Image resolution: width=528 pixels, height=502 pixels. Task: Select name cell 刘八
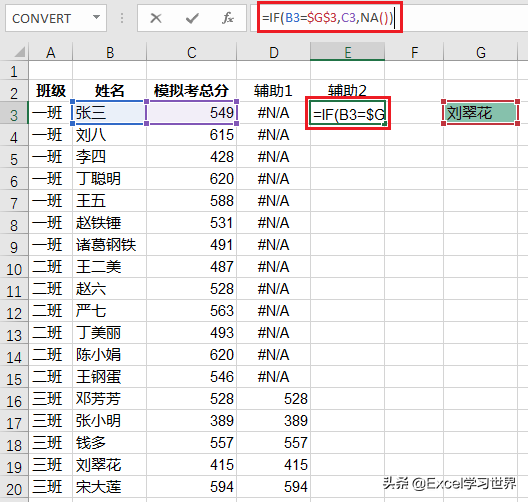[110, 135]
